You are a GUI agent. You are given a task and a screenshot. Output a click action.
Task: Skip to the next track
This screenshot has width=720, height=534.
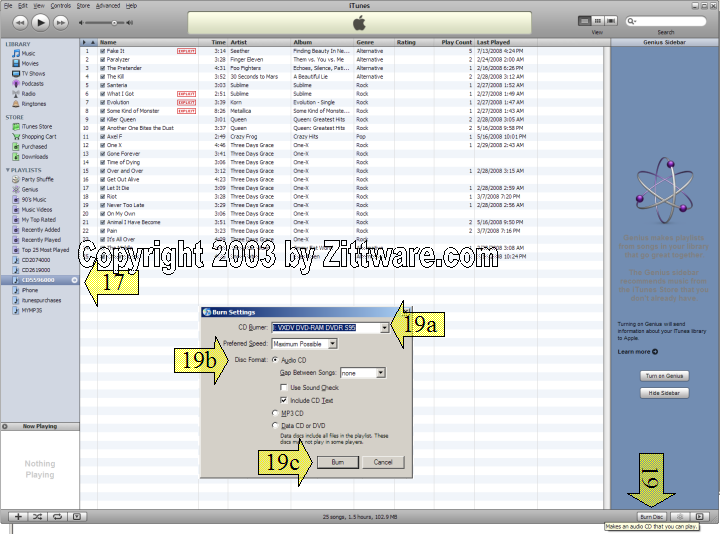[62, 21]
